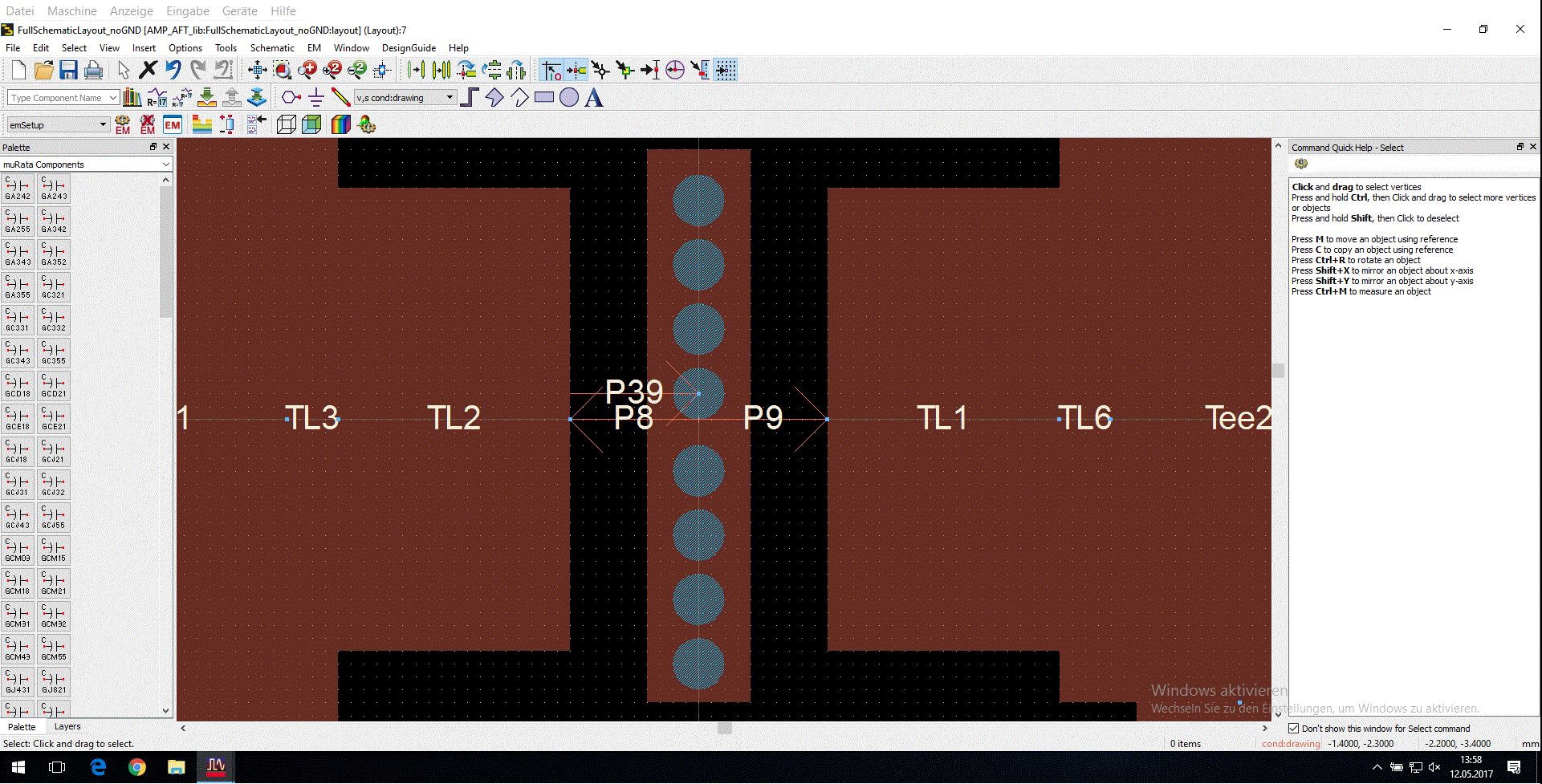This screenshot has width=1542, height=784.
Task: Toggle 'Don't show this window' checkbox
Action: point(1293,729)
